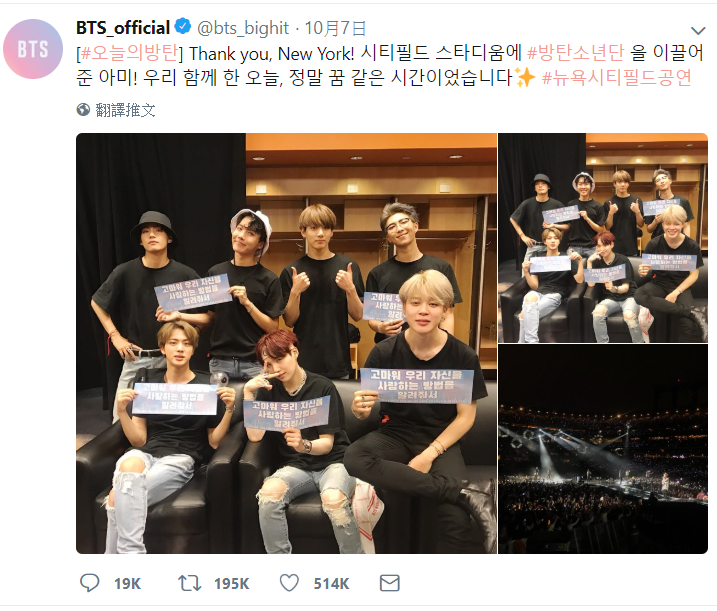The height and width of the screenshot is (611, 717).
Task: Open the 10月7日 tweet timestamp
Action: tap(335, 28)
